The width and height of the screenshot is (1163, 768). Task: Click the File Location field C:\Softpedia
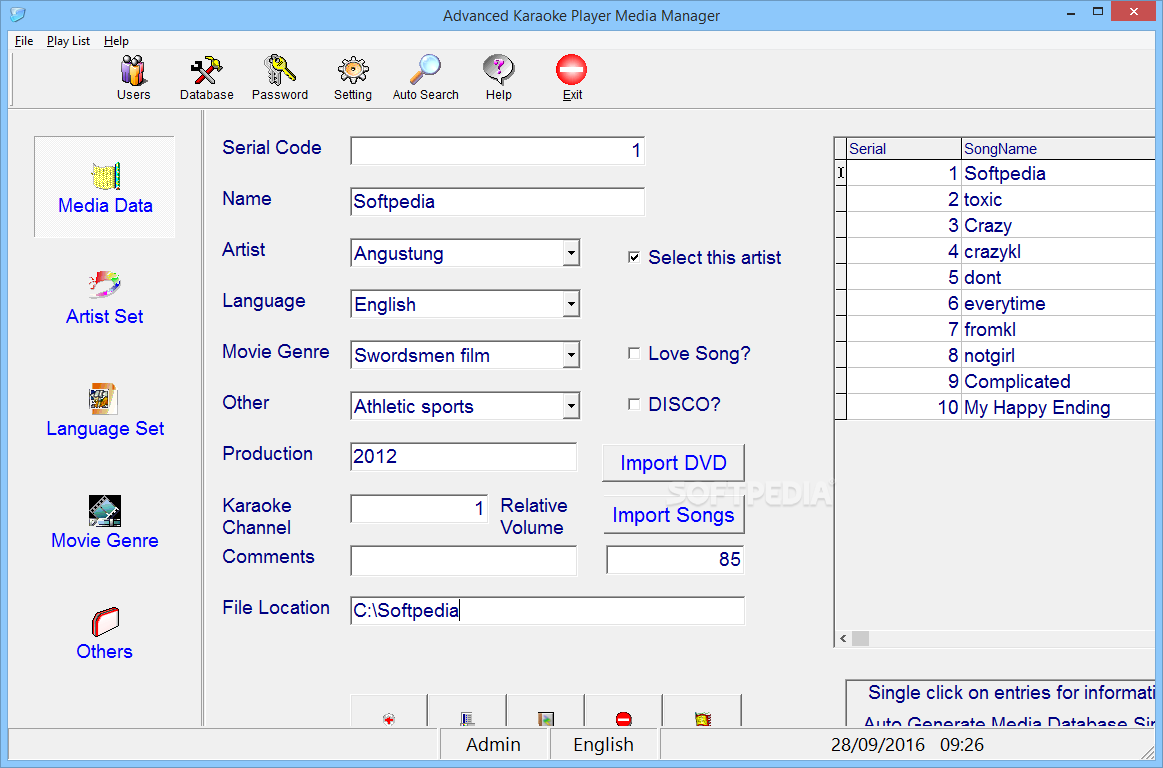click(547, 611)
